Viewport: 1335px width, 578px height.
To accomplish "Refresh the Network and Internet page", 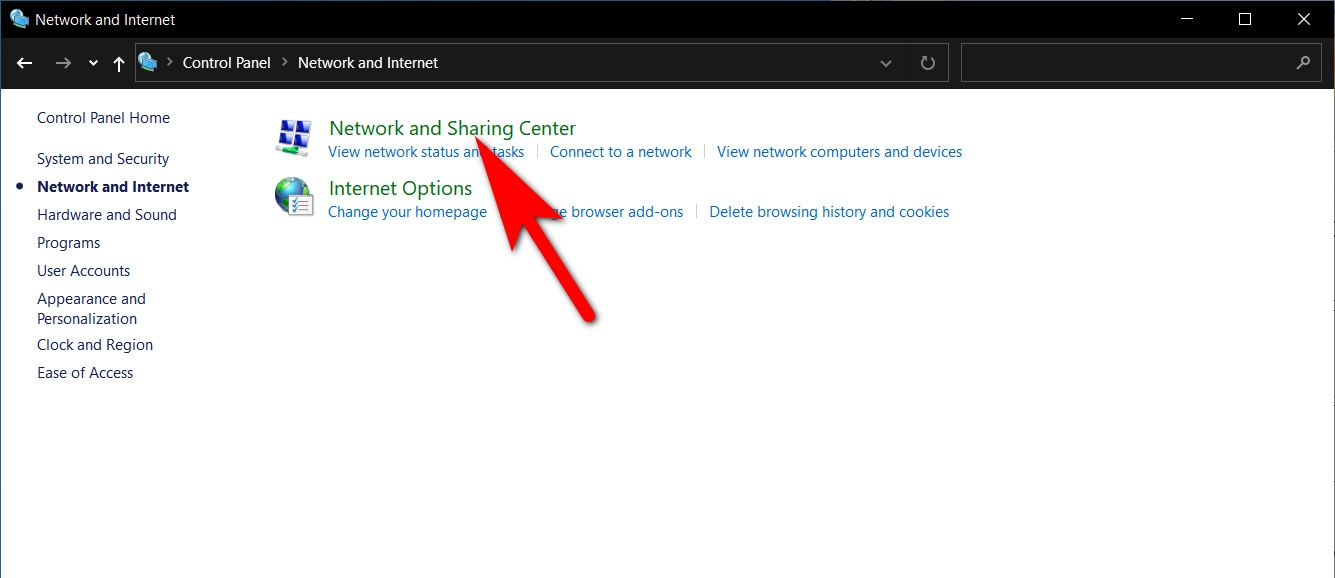I will click(x=928, y=63).
